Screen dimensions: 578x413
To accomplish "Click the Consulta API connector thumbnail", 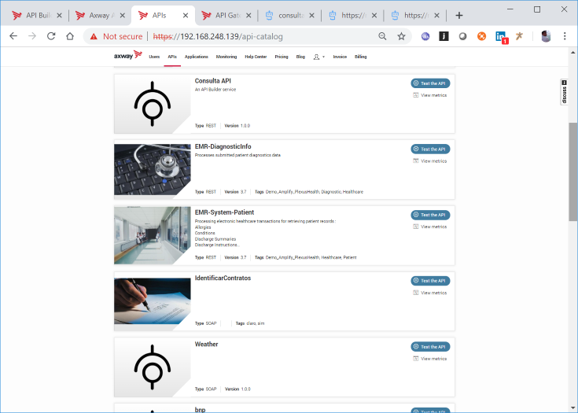I will (152, 104).
